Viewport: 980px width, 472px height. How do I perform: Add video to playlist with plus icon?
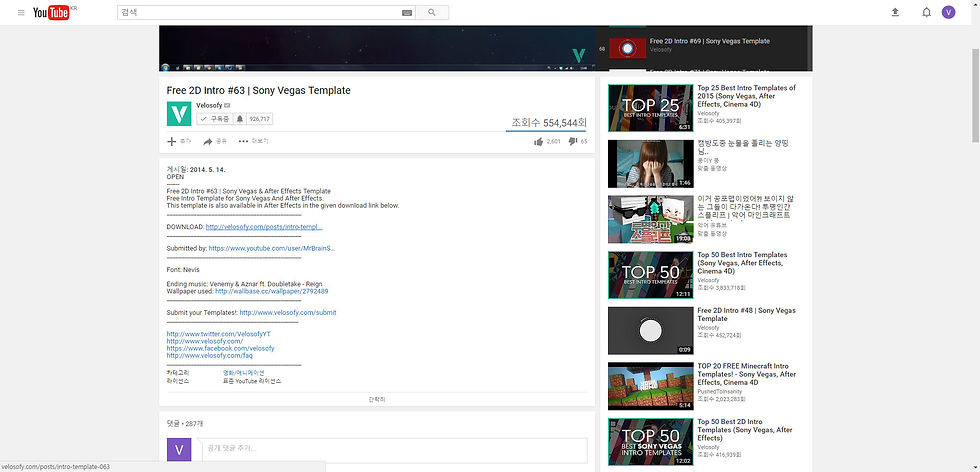[x=179, y=141]
